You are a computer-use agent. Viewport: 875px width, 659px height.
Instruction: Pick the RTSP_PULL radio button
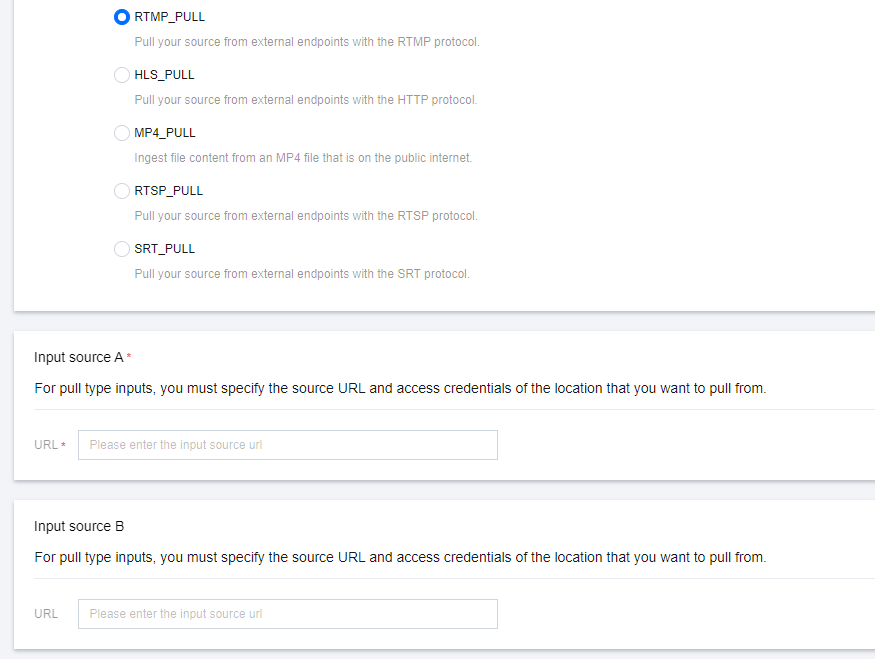pos(122,191)
